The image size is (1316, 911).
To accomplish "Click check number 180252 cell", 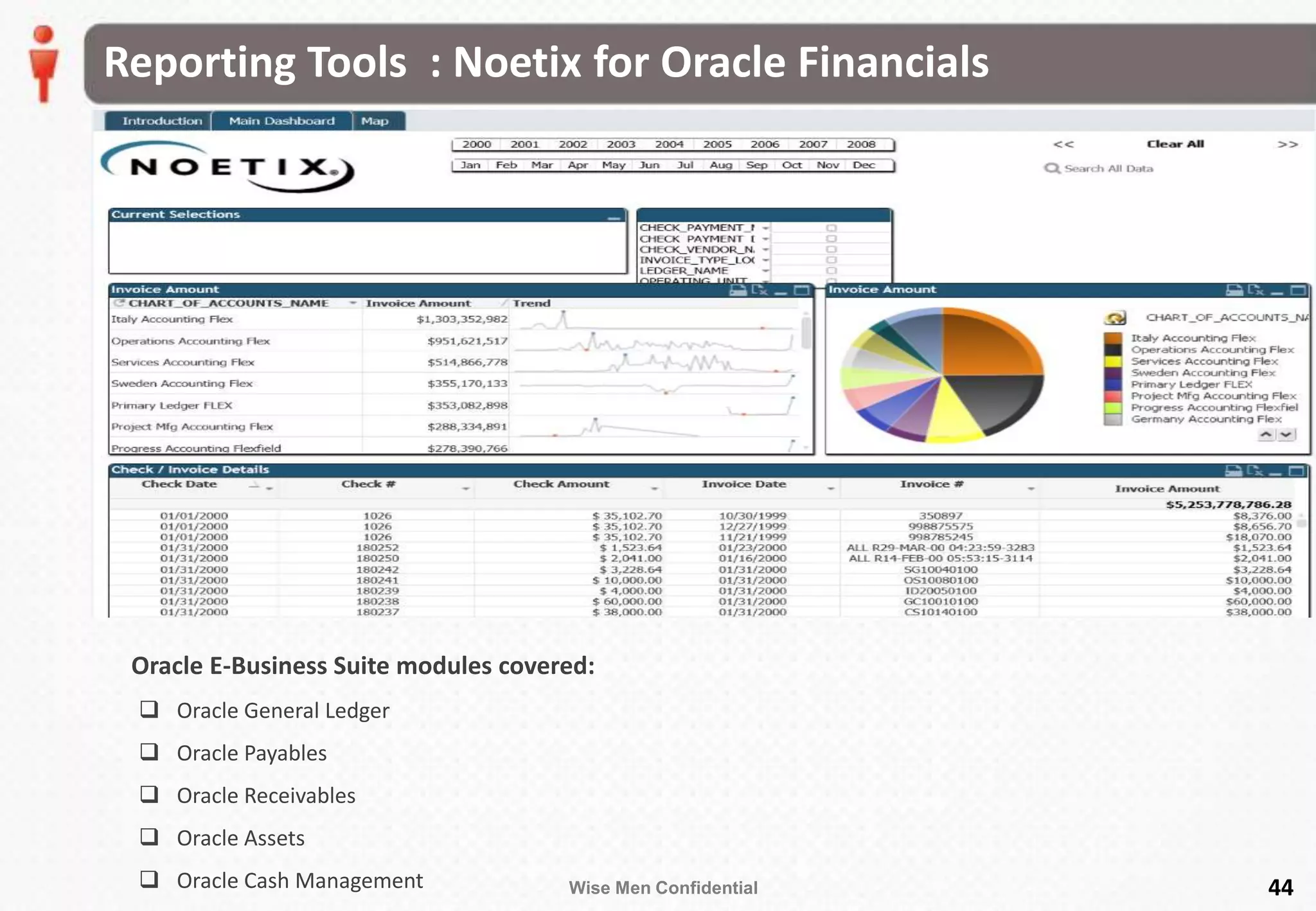I will (x=377, y=548).
